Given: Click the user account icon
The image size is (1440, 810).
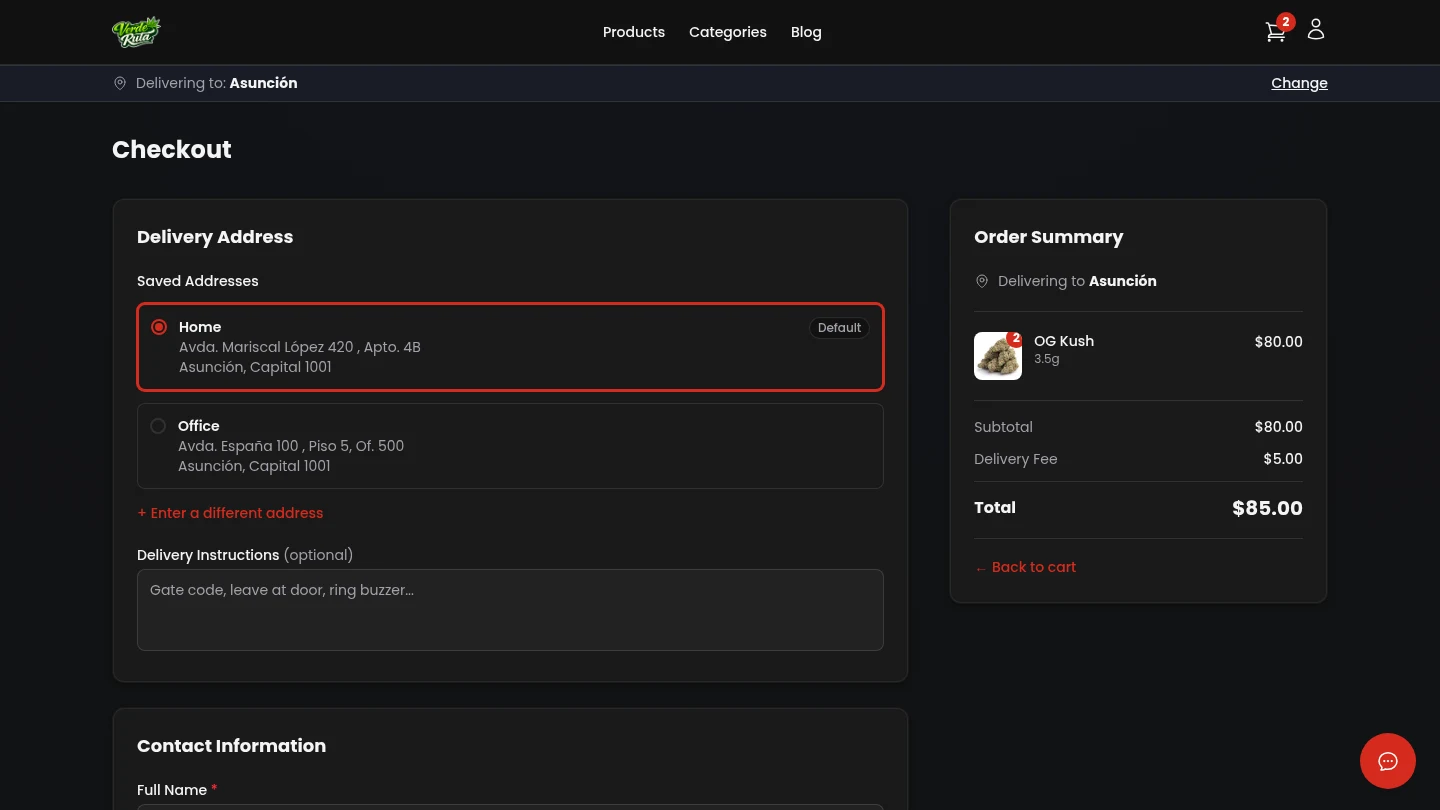Looking at the screenshot, I should (1316, 29).
